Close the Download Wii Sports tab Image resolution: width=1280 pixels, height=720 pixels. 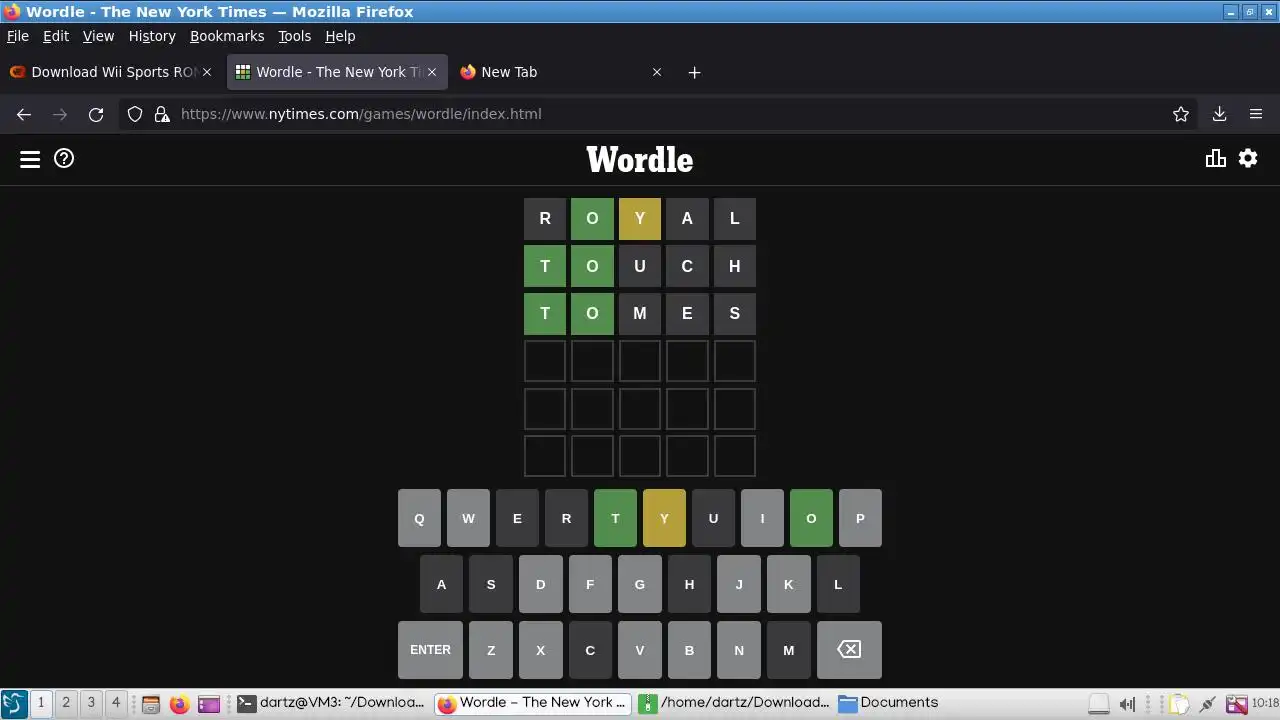tap(207, 72)
